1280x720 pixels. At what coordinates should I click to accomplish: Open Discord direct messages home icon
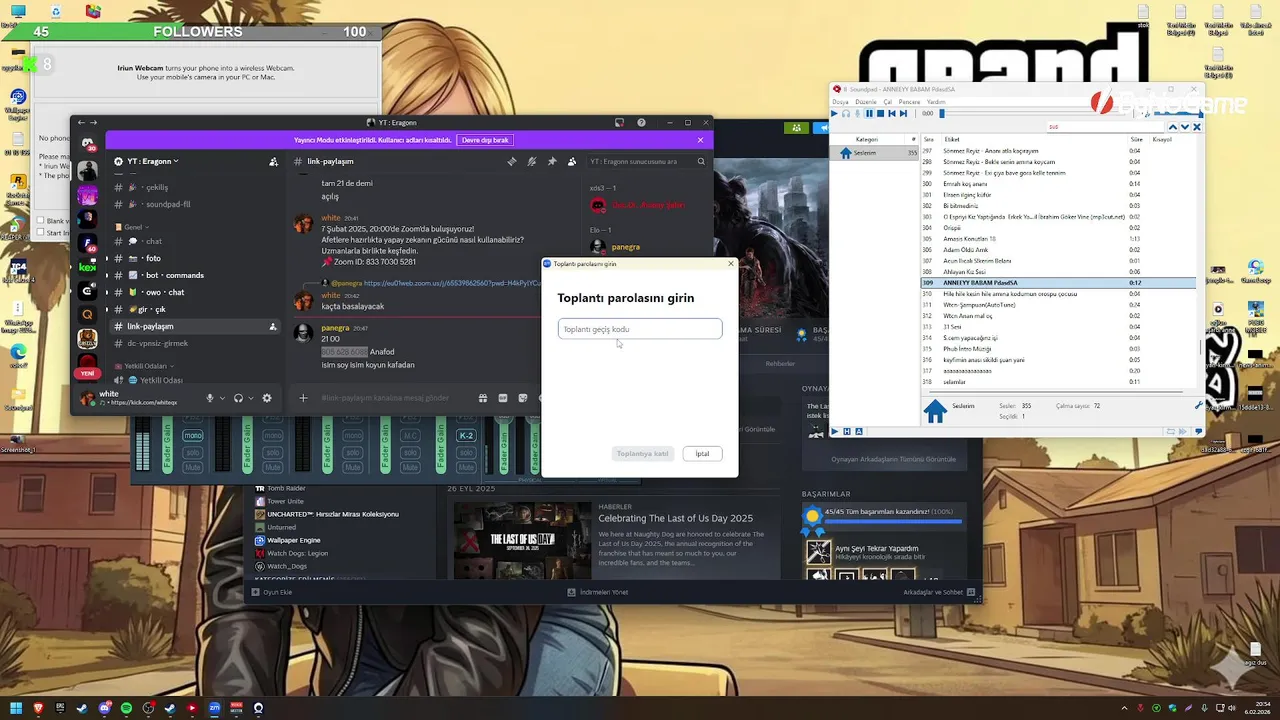87,143
